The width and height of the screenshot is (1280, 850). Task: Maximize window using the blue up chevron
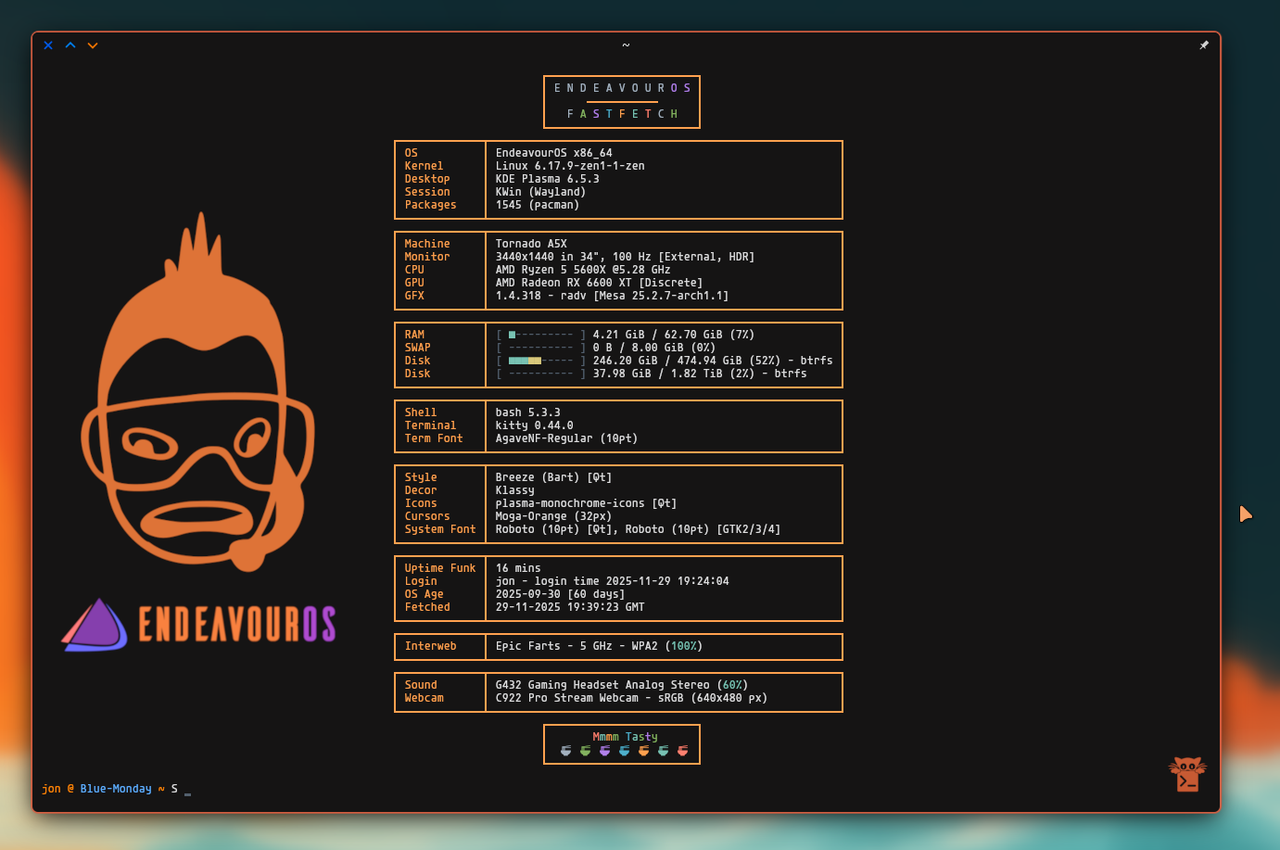(x=70, y=45)
